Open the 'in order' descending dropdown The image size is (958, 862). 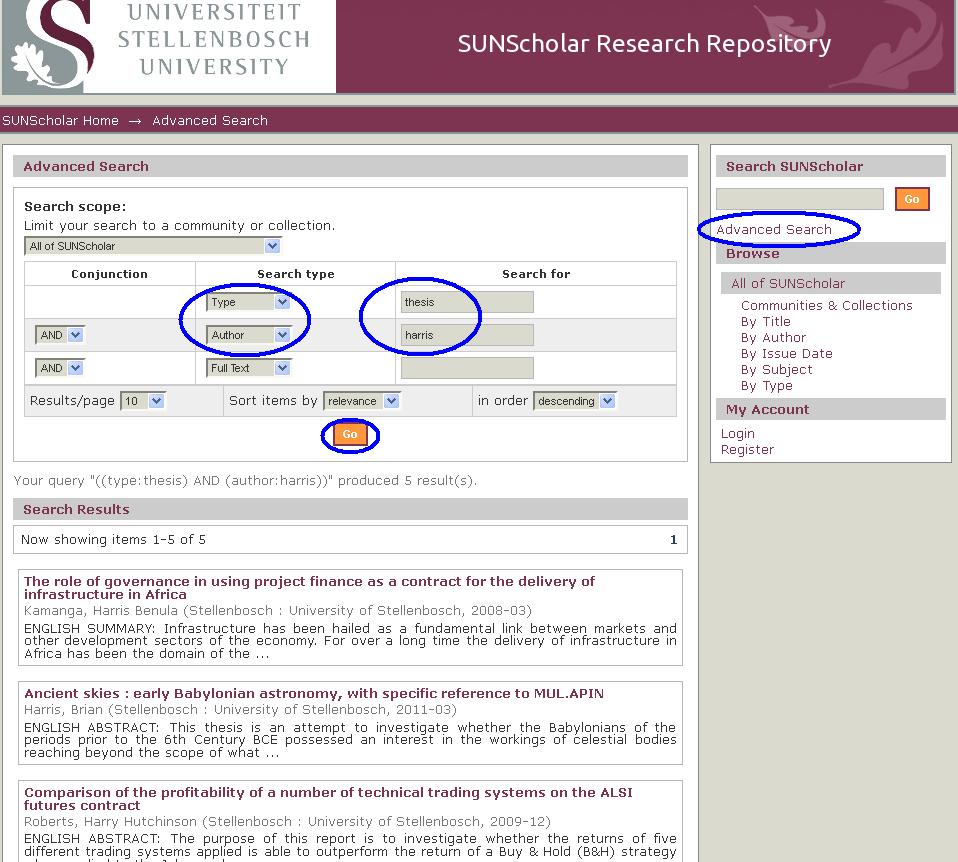click(575, 401)
